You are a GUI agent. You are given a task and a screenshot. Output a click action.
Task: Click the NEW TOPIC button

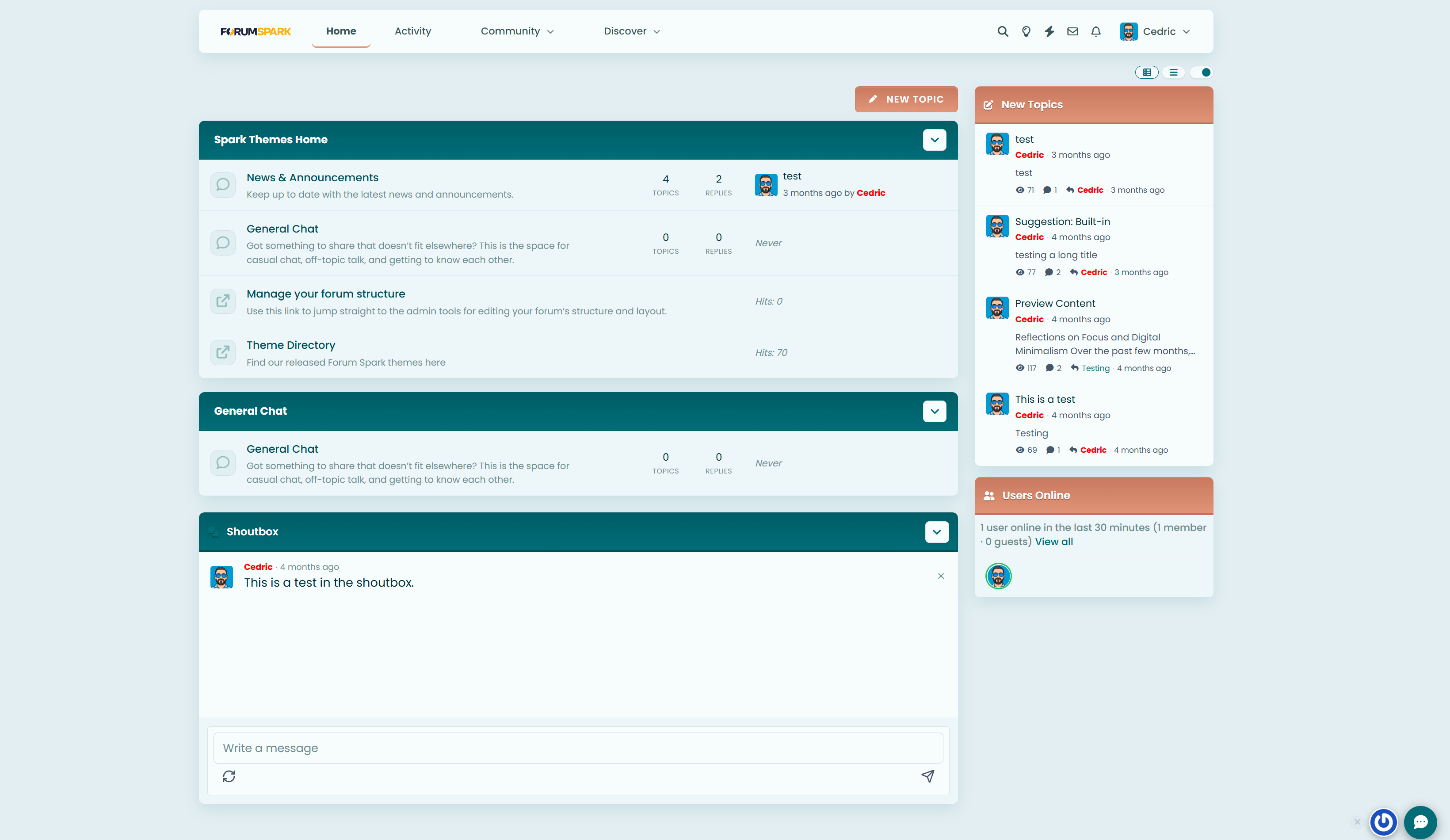point(906,99)
